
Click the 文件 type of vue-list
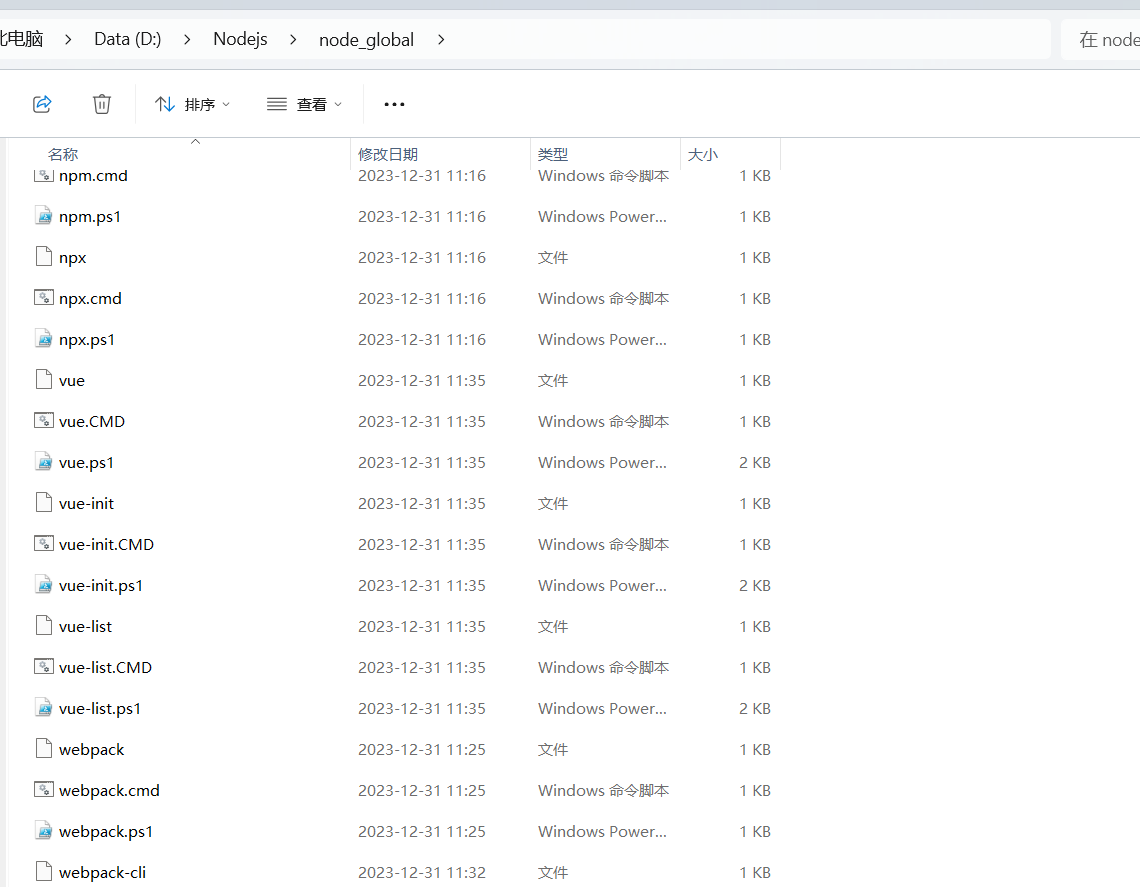point(553,627)
